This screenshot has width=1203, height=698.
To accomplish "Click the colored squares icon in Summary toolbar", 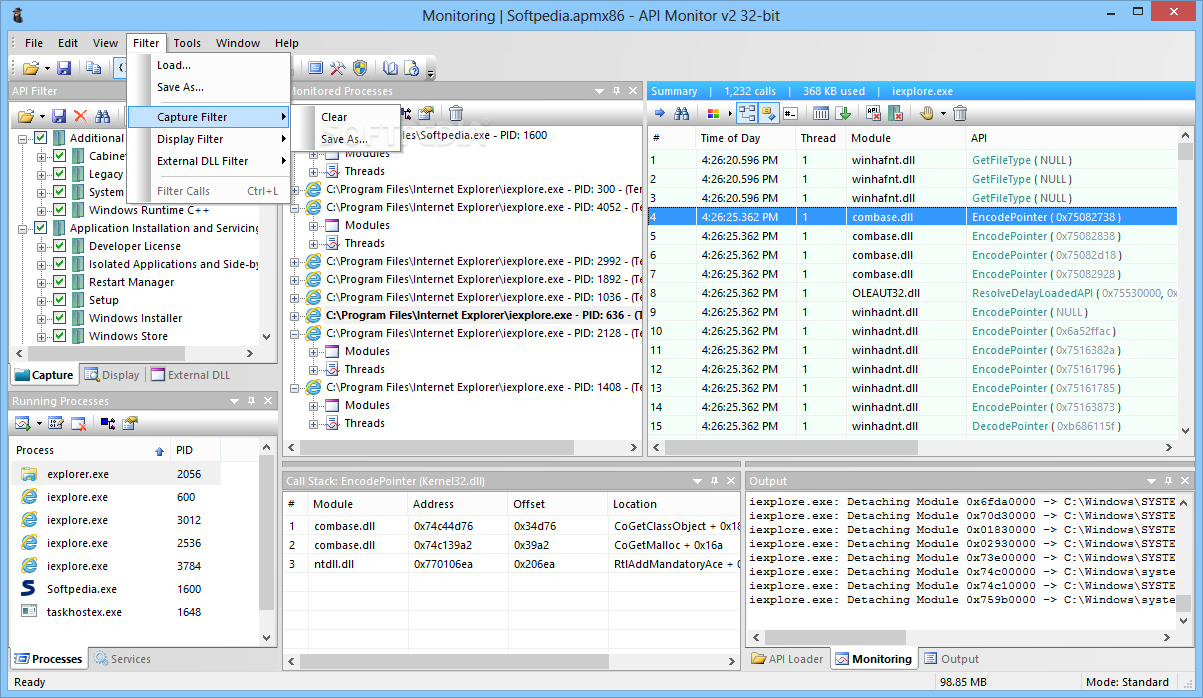I will [713, 113].
